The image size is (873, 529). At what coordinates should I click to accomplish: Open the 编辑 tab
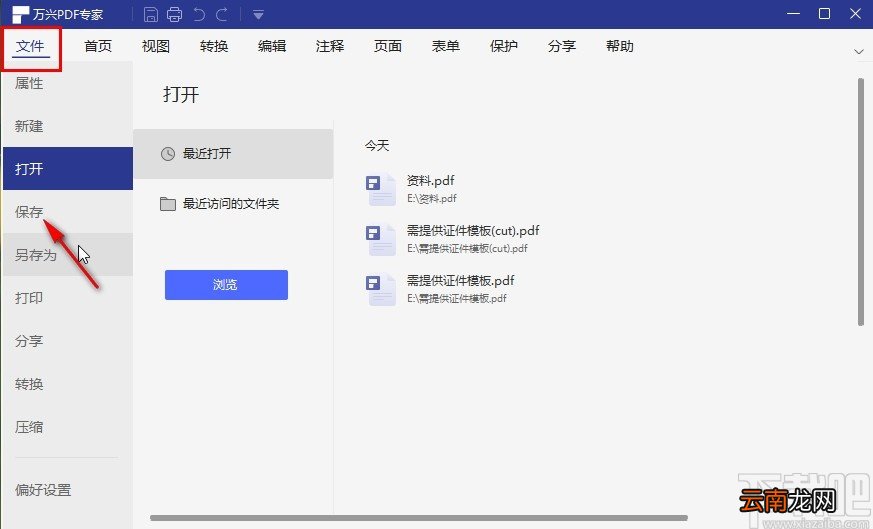click(x=272, y=46)
